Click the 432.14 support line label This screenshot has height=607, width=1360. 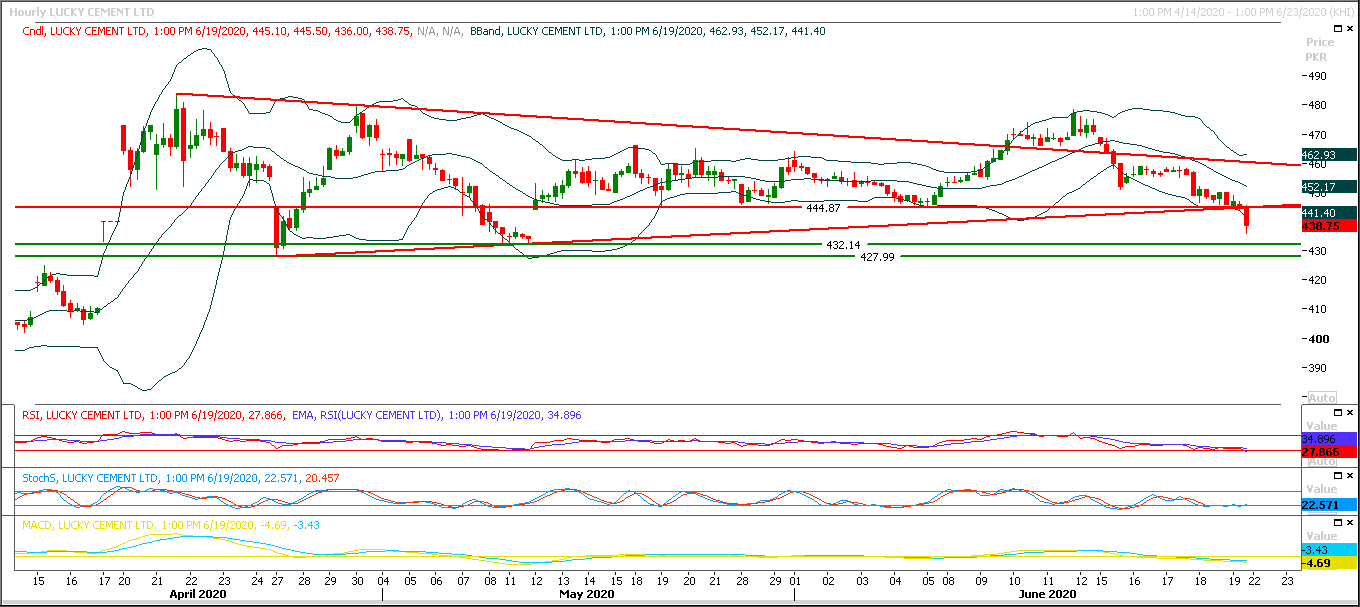pyautogui.click(x=843, y=245)
